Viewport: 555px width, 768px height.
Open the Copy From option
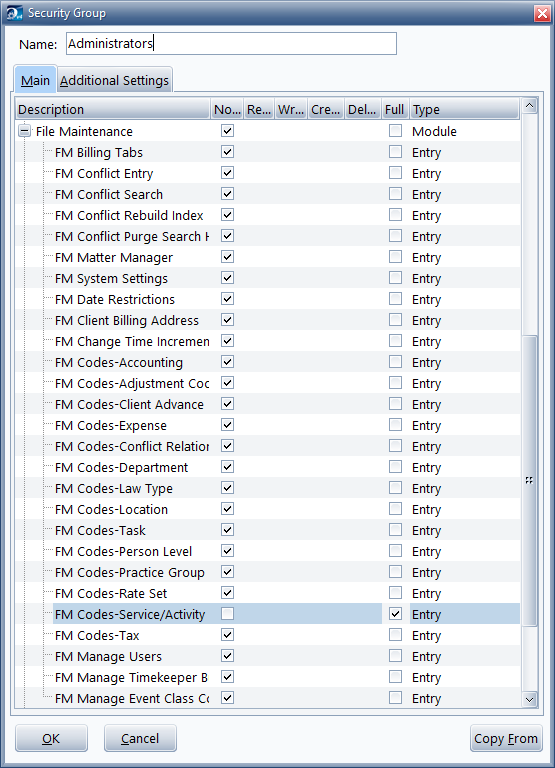[x=506, y=738]
